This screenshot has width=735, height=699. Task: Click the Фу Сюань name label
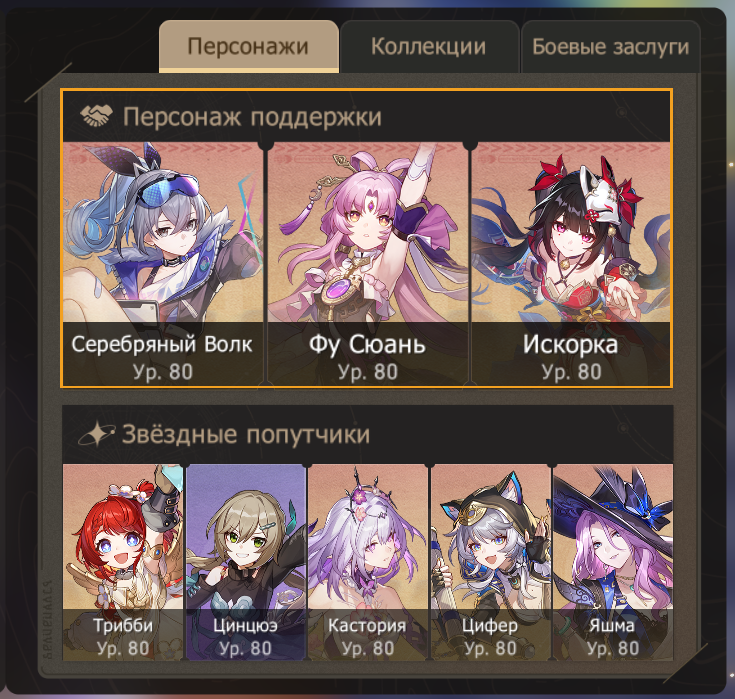(x=368, y=345)
